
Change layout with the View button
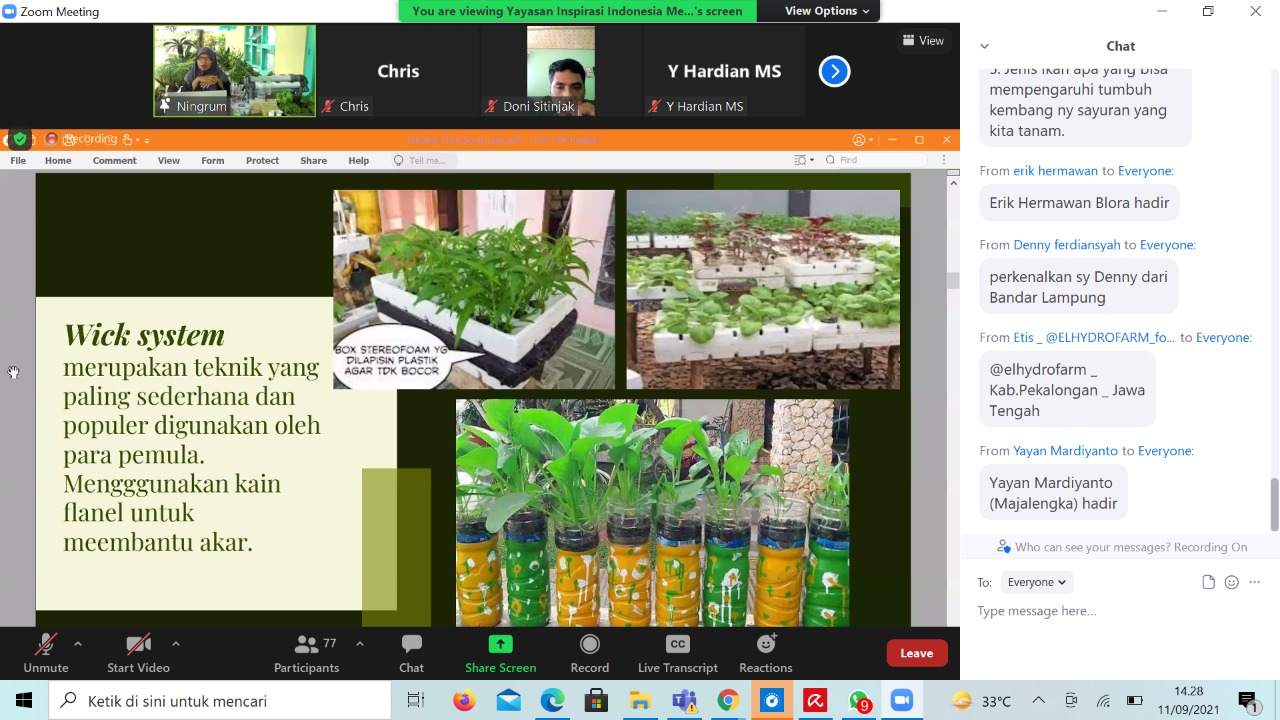(923, 41)
